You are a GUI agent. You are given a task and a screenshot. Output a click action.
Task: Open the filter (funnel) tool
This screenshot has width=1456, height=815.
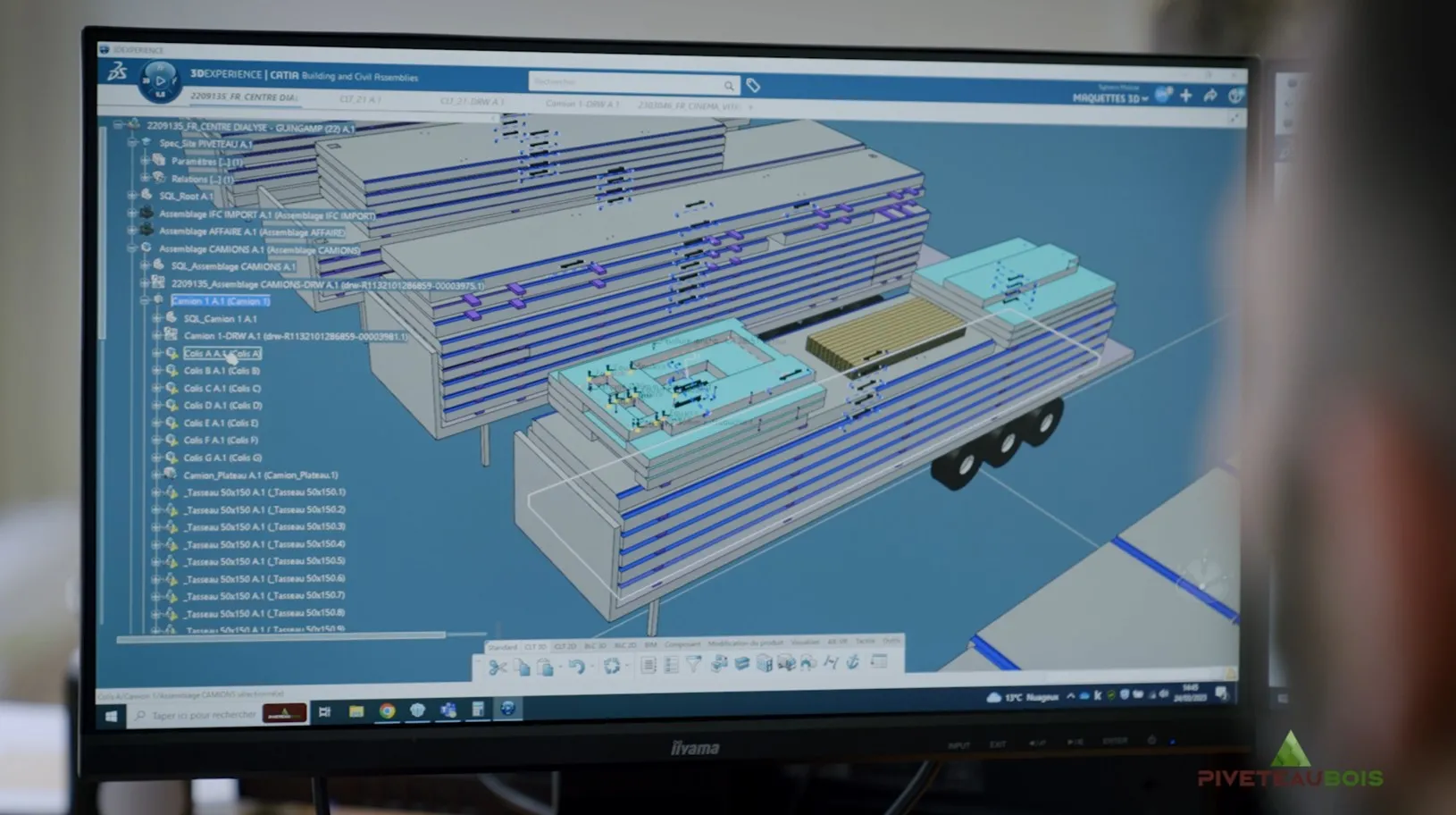(693, 664)
